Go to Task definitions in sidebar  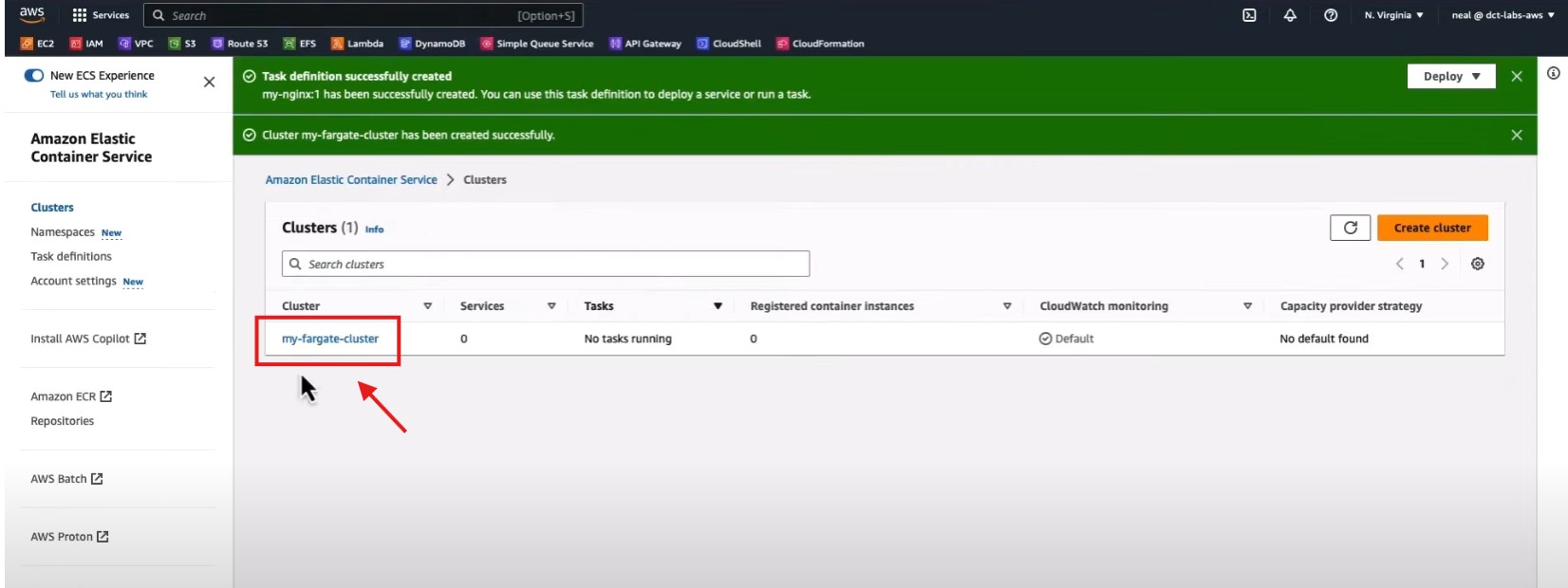click(x=71, y=256)
